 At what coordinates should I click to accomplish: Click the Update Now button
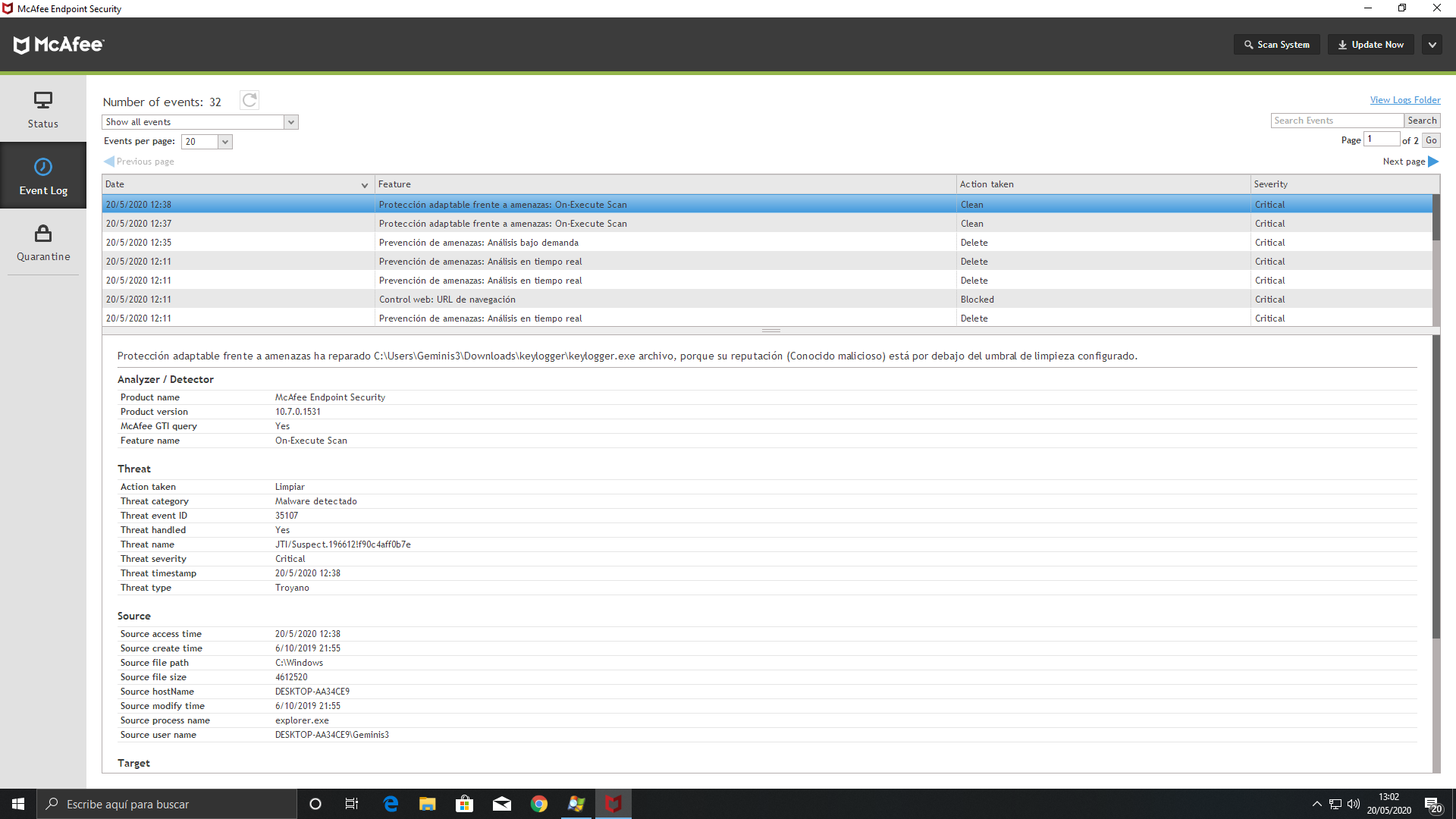1370,45
